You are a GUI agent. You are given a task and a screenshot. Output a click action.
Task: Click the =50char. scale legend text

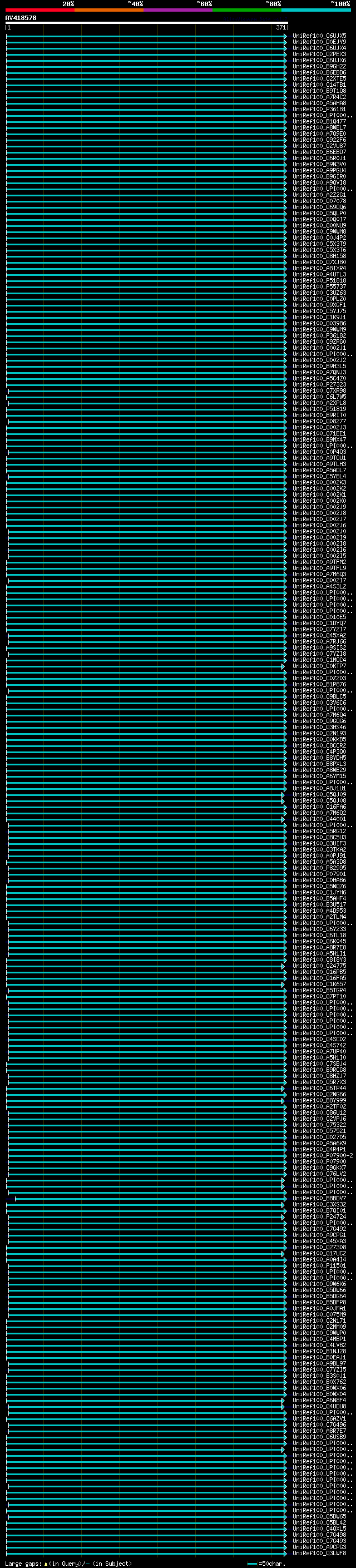tap(271, 1563)
